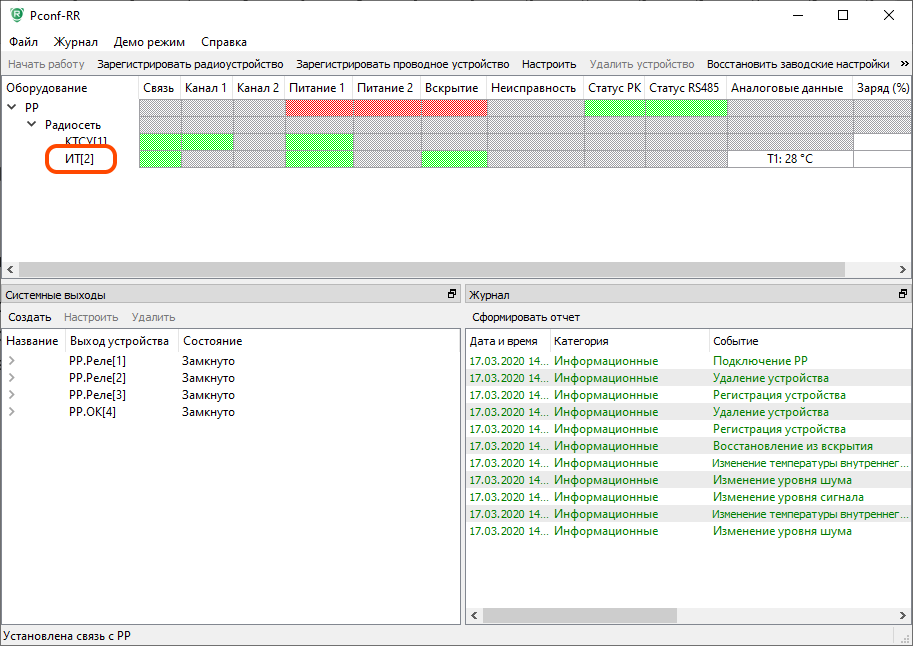
Task: Expand the PP.Реле[1] output row
Action: [x=12, y=361]
